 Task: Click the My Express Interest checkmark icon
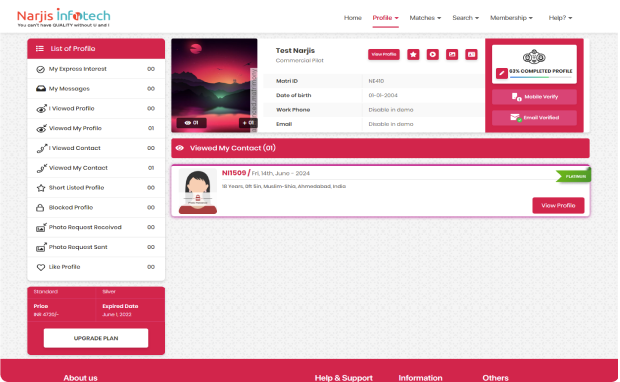click(x=40, y=69)
